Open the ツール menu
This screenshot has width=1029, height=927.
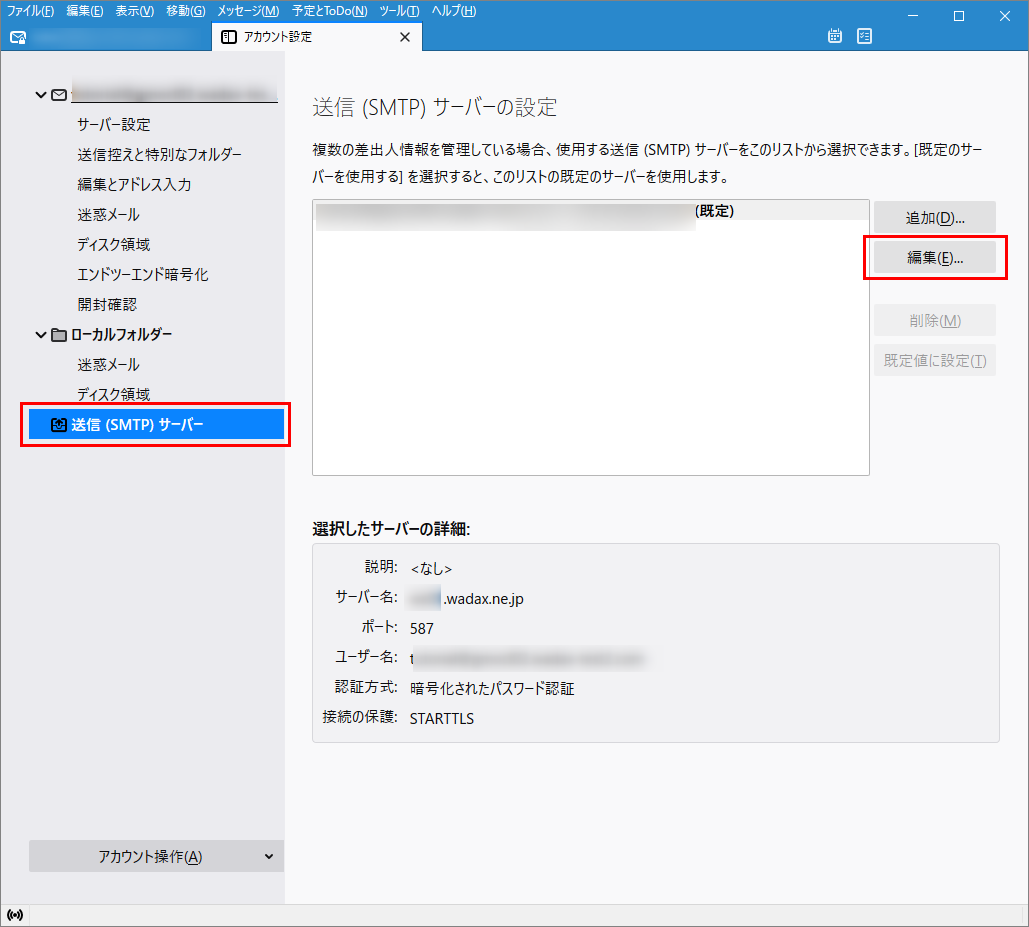click(x=399, y=11)
